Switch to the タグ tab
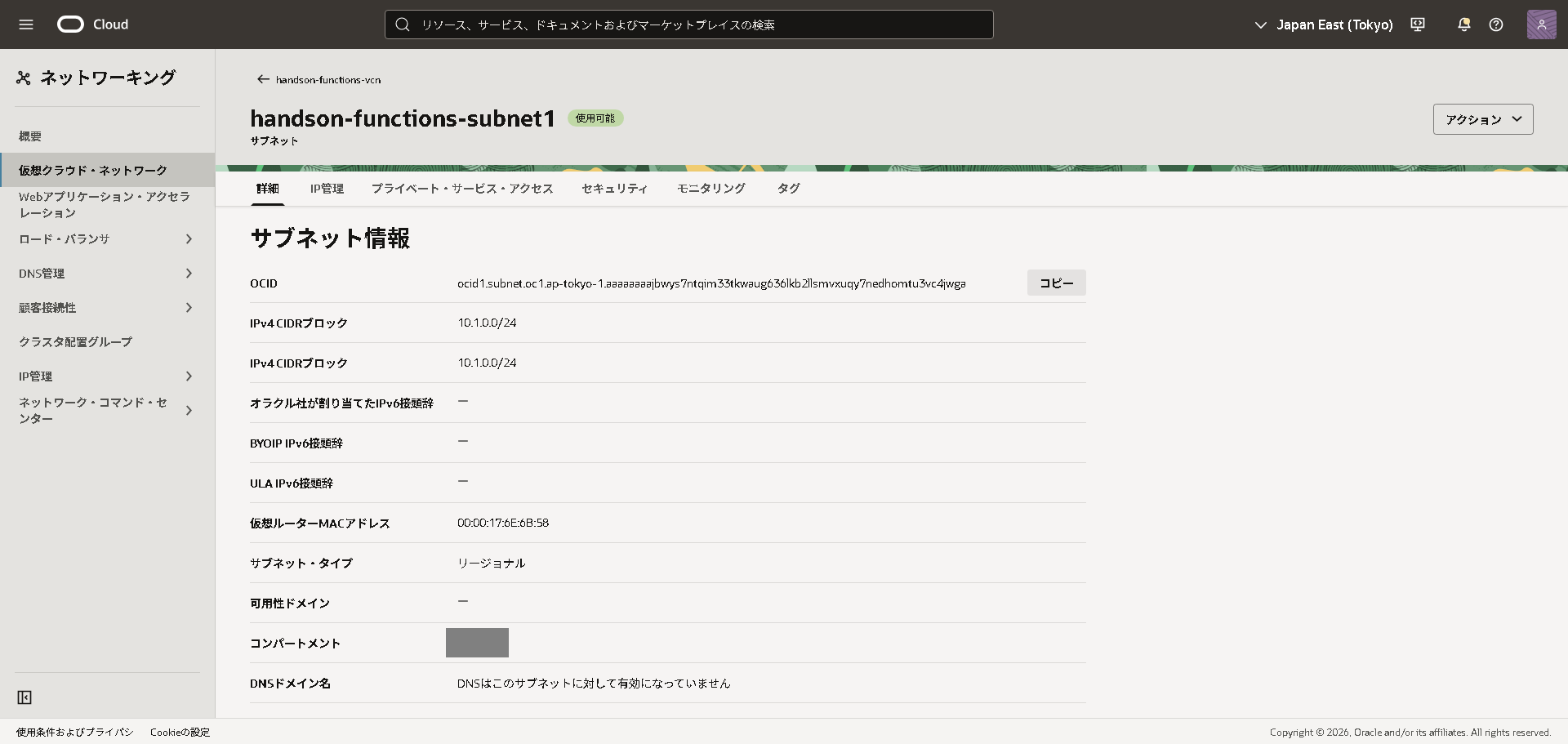Viewport: 1568px width, 744px height. click(x=788, y=189)
